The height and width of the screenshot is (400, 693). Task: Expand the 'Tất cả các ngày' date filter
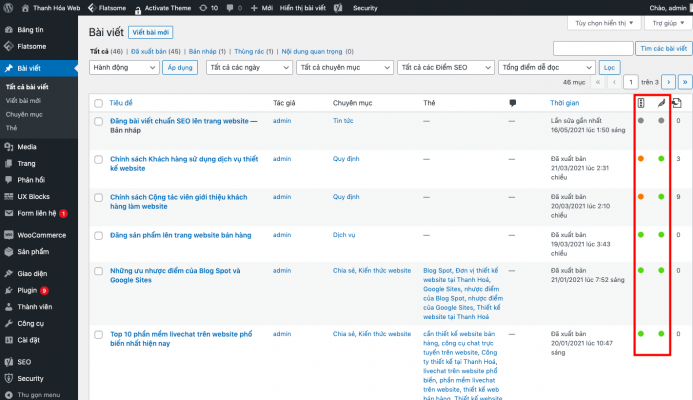tap(248, 67)
